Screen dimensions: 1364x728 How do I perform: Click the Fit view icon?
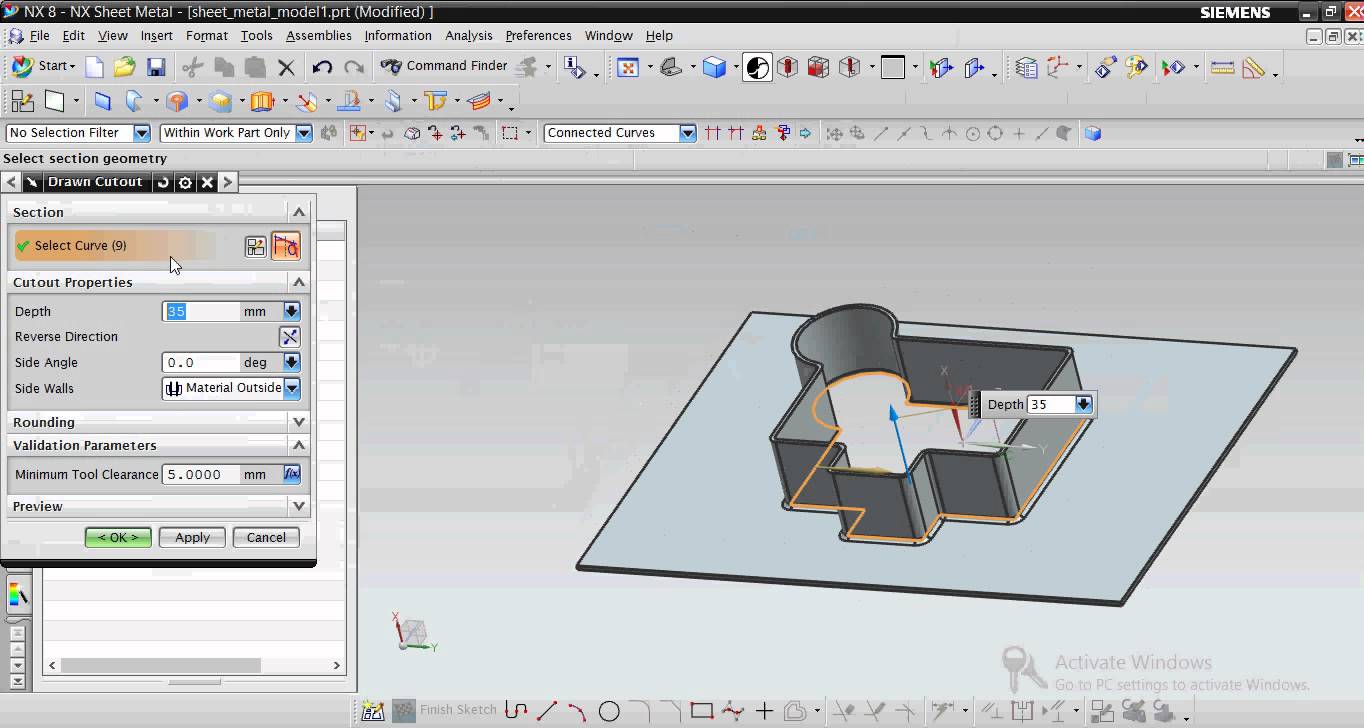pos(627,67)
